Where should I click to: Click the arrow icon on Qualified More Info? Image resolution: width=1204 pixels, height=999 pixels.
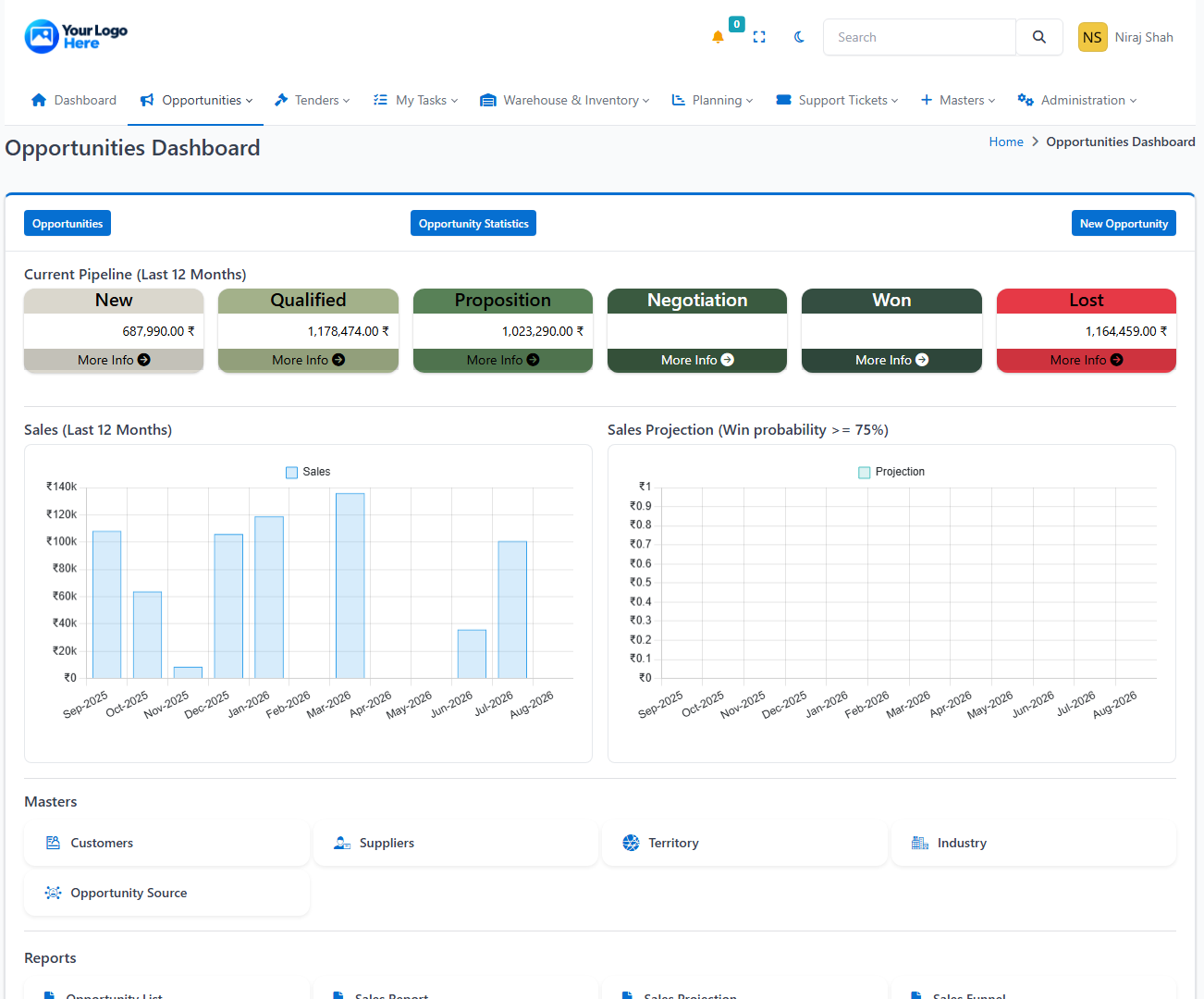338,360
